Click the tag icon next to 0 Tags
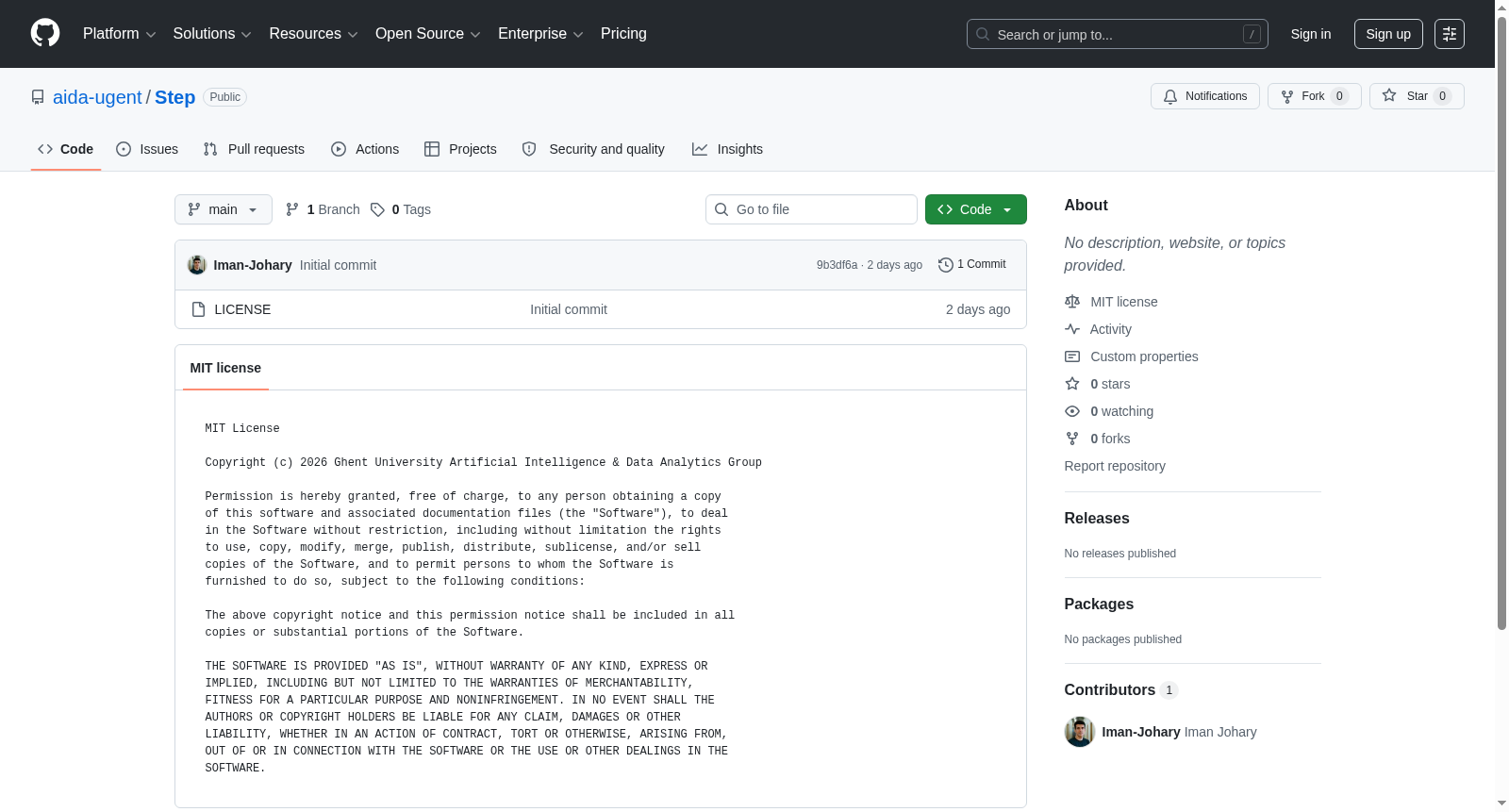The height and width of the screenshot is (812, 1509). click(377, 209)
